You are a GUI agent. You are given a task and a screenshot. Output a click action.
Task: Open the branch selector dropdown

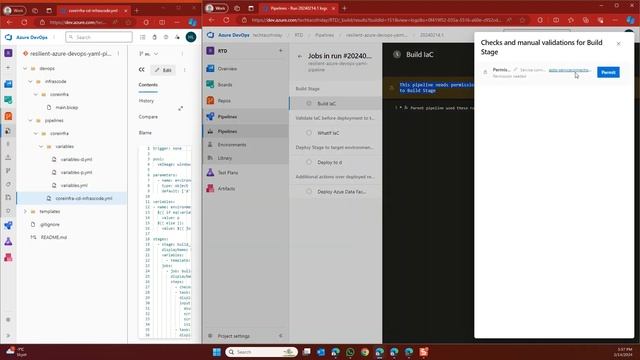149,54
